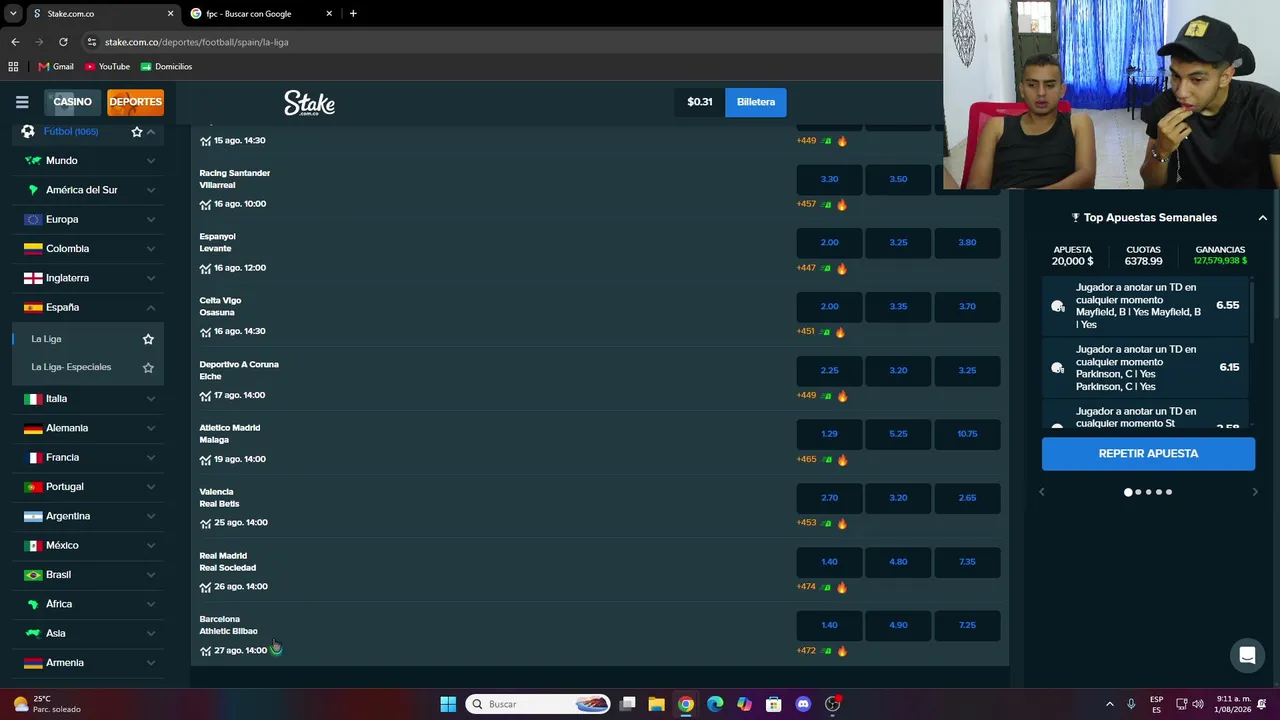Open the DEPORTES section
1280x720 pixels.
pyautogui.click(x=135, y=102)
